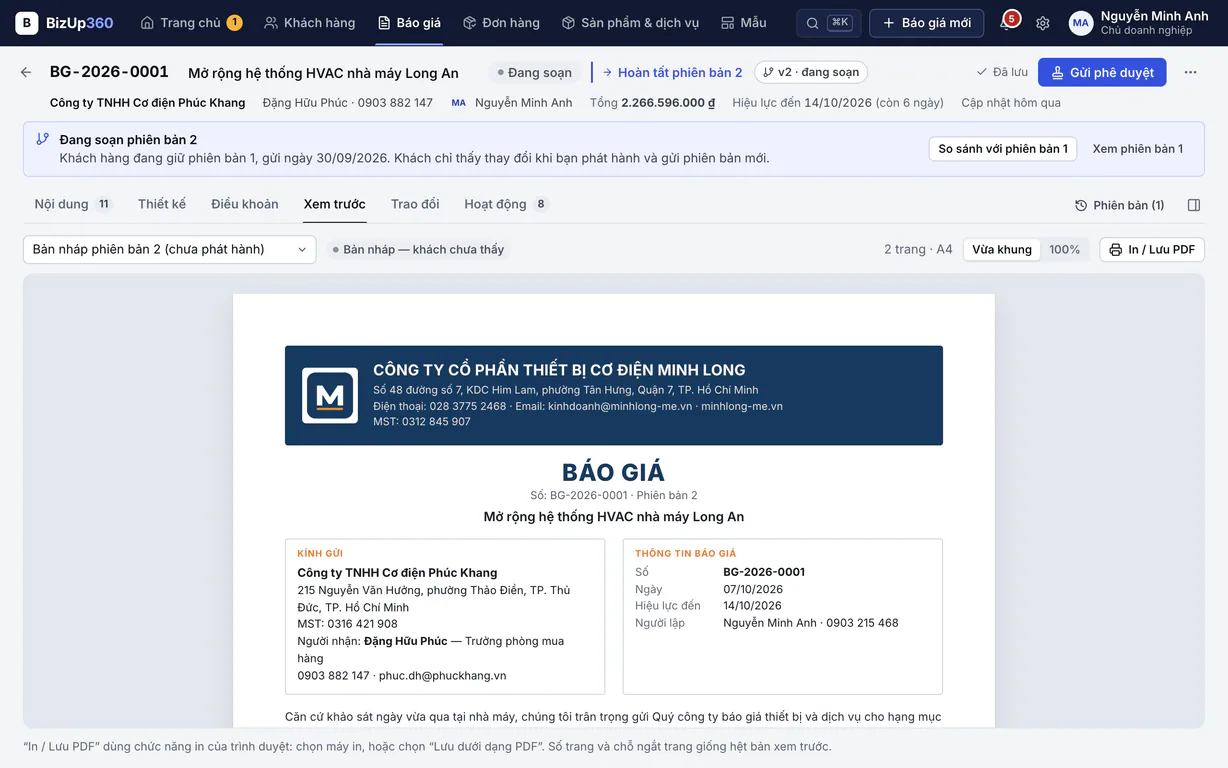Click the quote number BG-2026-0001 heading
The image size is (1228, 768).
pos(109,72)
